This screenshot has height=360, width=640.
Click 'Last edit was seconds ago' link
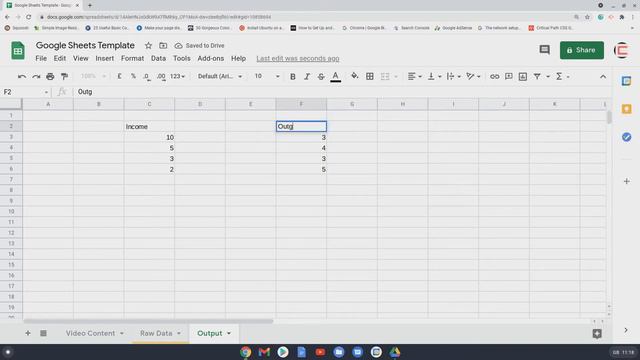click(x=298, y=58)
